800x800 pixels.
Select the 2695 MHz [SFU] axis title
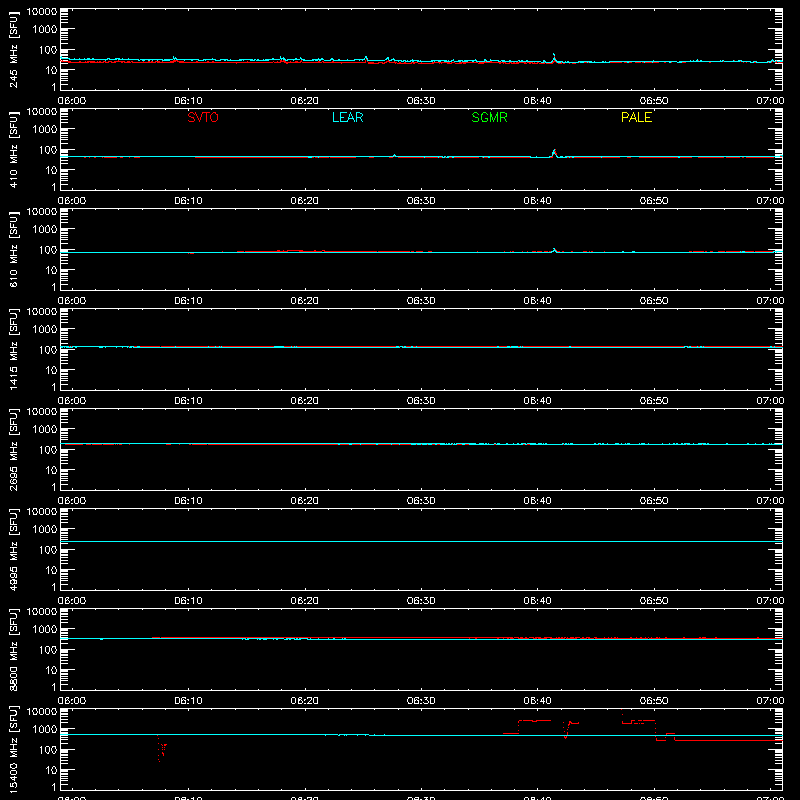pyautogui.click(x=13, y=449)
